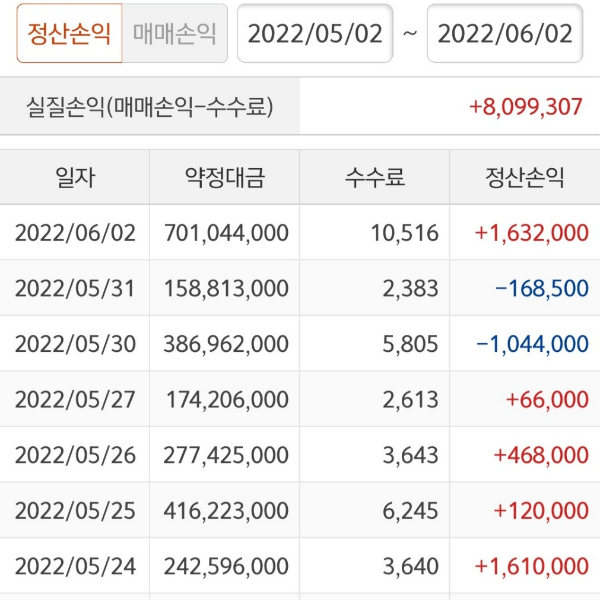Click the 수수료 column header

tap(375, 178)
